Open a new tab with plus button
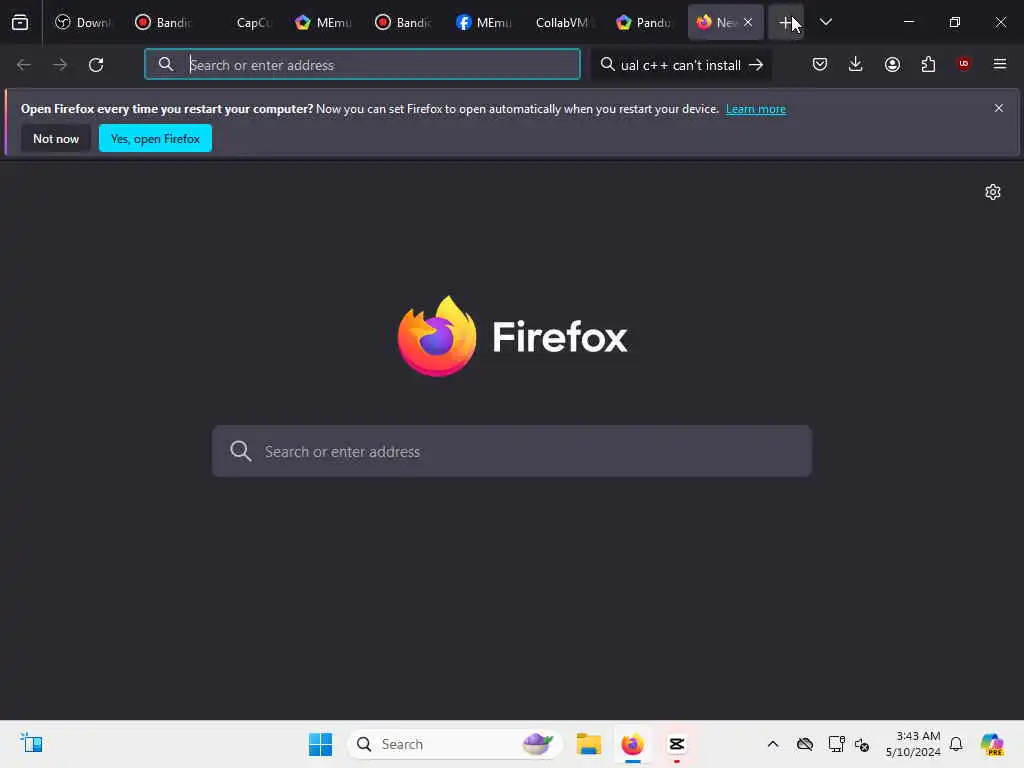 click(x=786, y=22)
